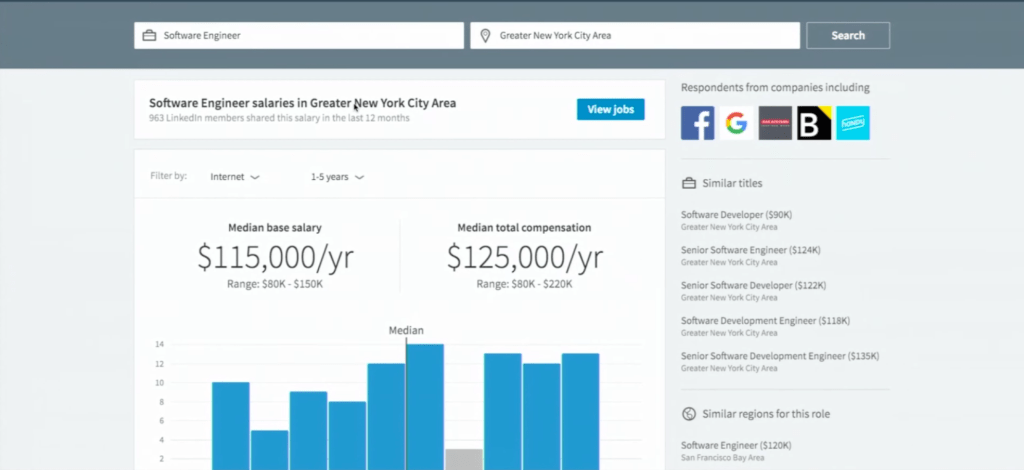
Task: Click the View jobs button
Action: [x=611, y=110]
